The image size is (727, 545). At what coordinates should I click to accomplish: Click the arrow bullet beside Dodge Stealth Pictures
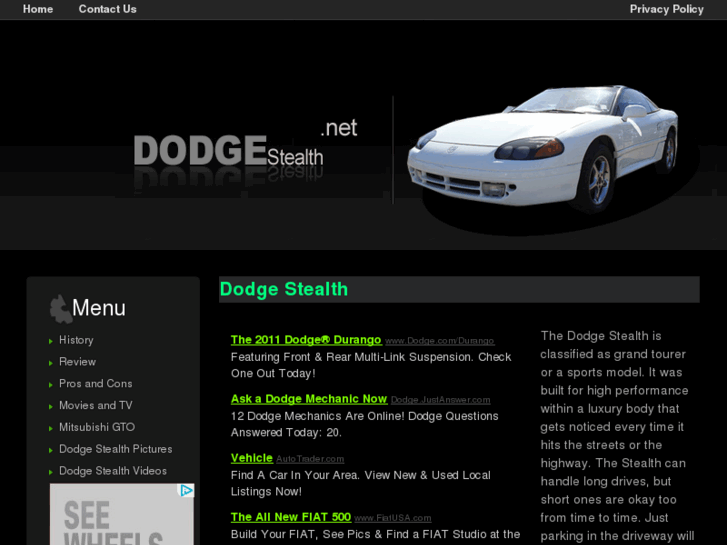(x=51, y=450)
